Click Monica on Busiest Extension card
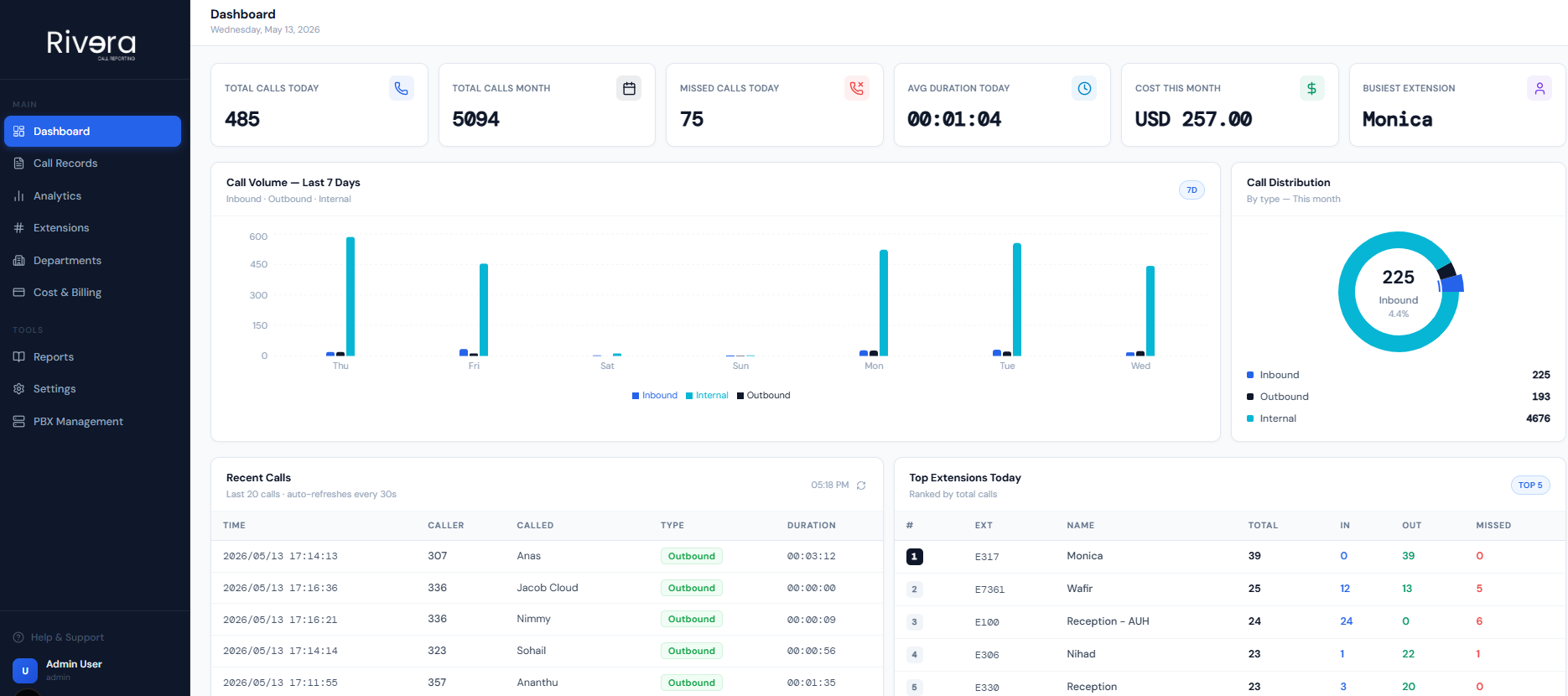 coord(1397,120)
